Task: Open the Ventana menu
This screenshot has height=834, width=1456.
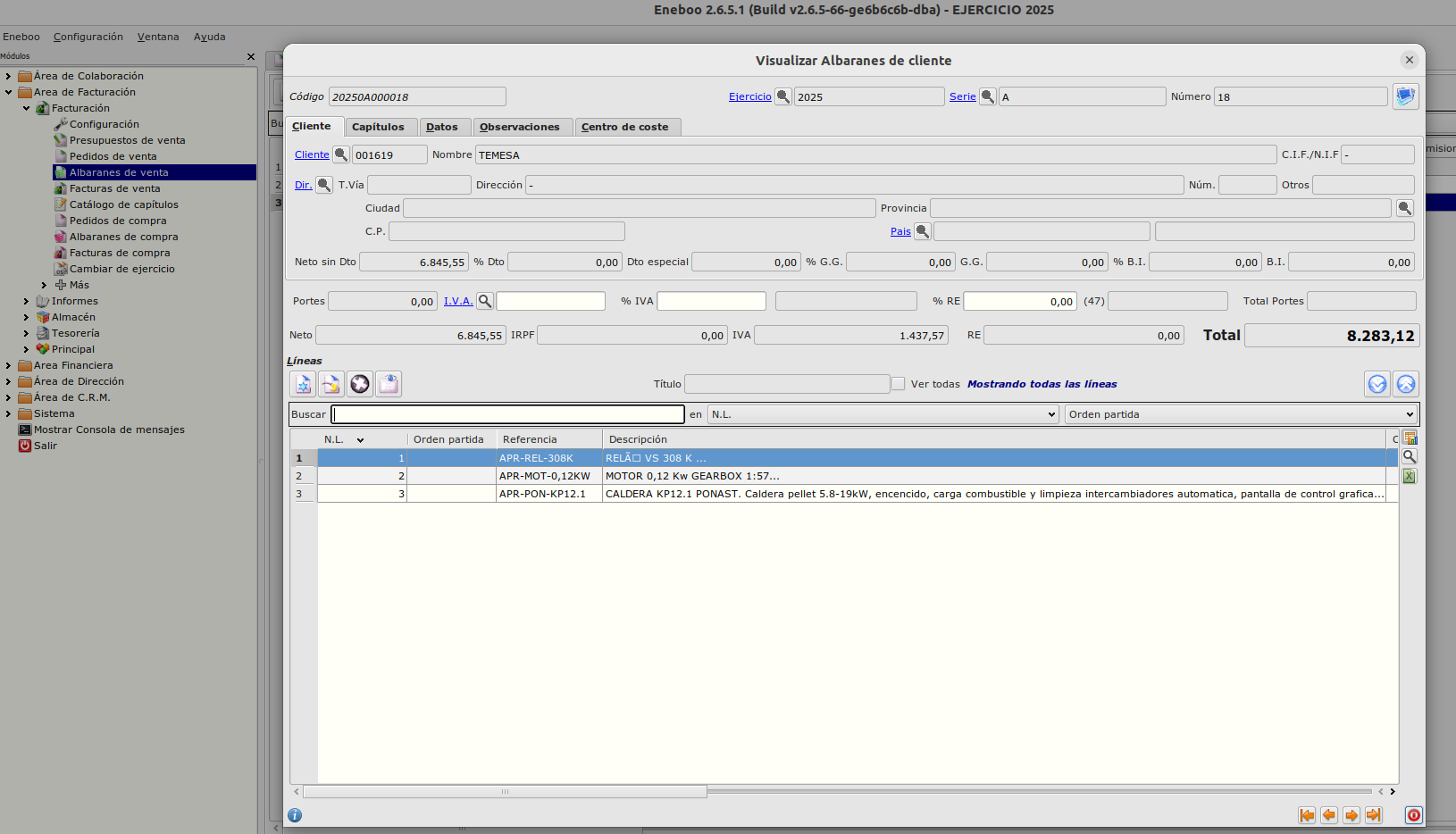Action: coord(158,37)
